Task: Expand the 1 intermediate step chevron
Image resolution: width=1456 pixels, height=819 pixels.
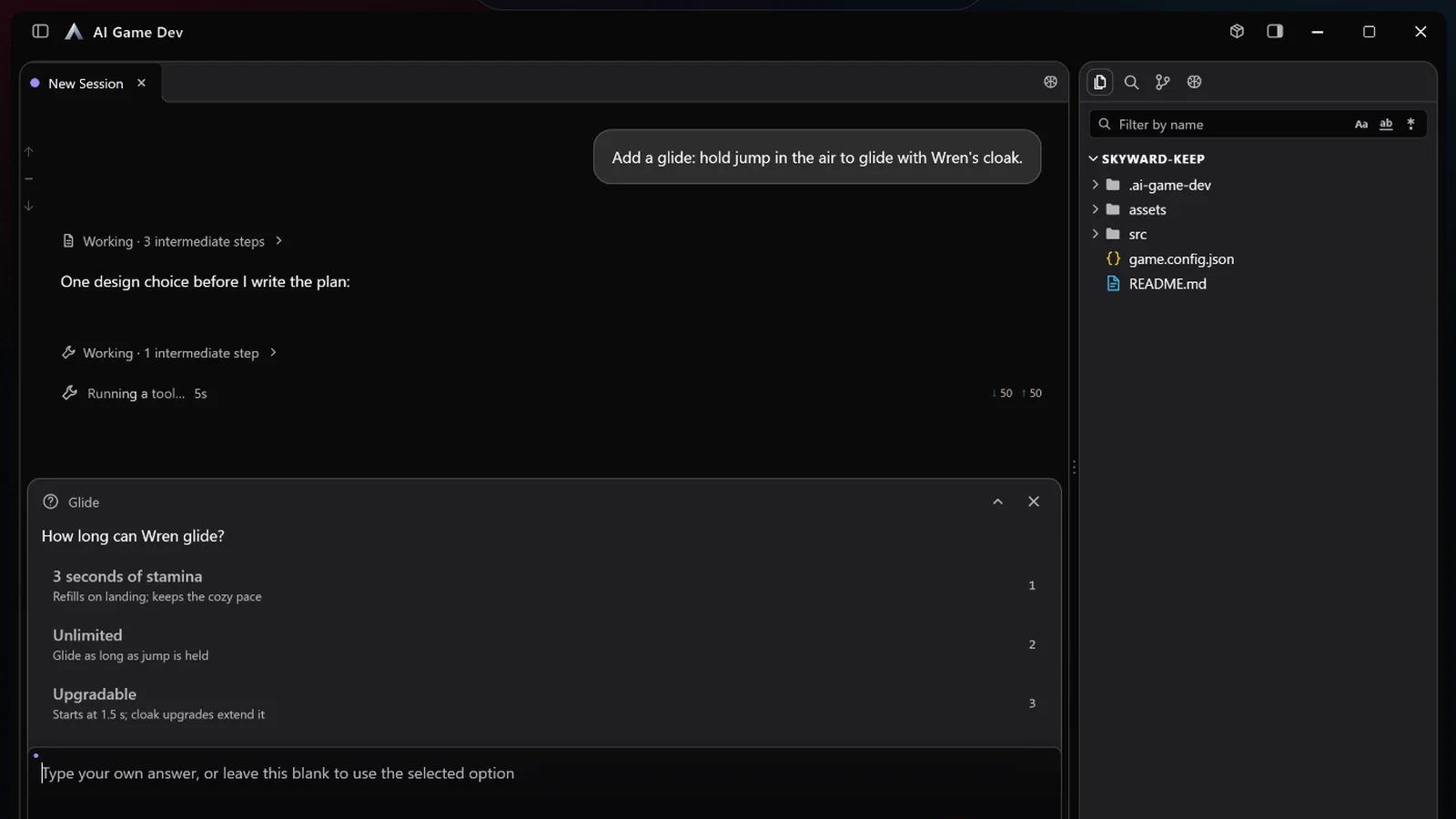Action: point(273,352)
